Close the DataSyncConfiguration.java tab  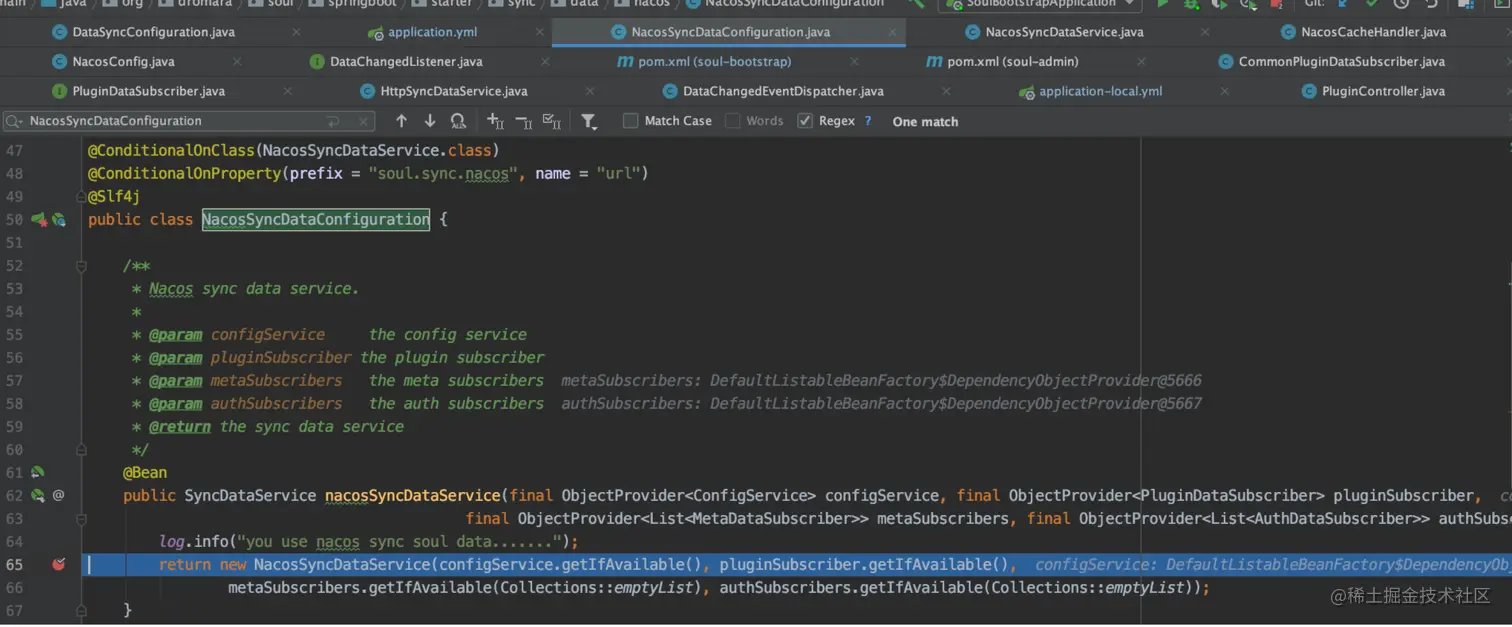[295, 32]
